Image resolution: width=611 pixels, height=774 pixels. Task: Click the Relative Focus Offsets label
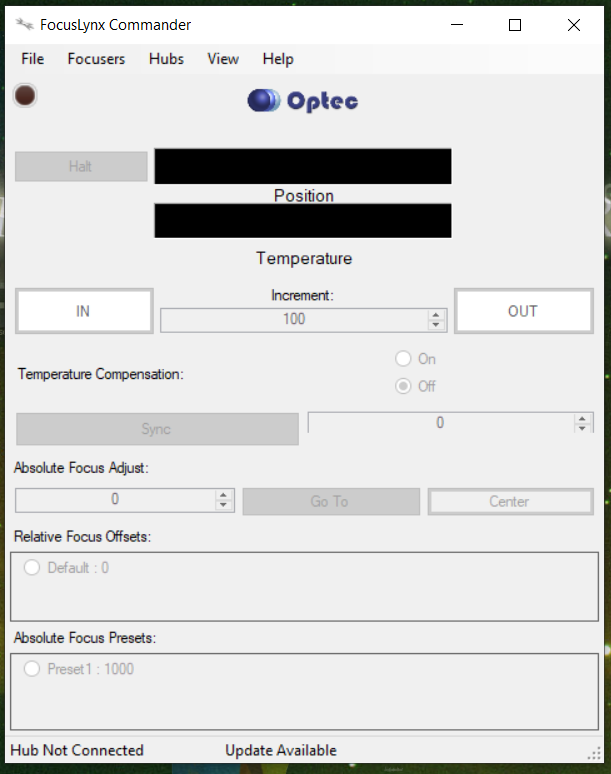pyautogui.click(x=82, y=537)
